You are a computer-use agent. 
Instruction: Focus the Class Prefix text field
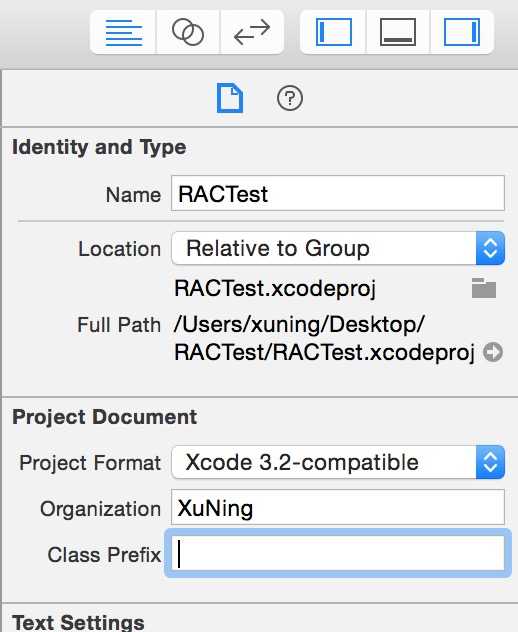click(x=338, y=553)
